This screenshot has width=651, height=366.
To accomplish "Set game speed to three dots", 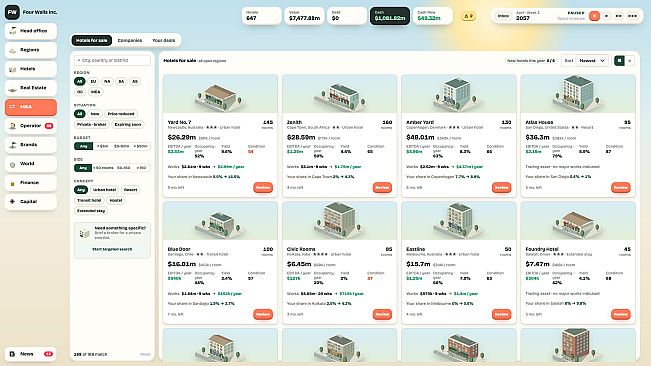I will click(632, 16).
